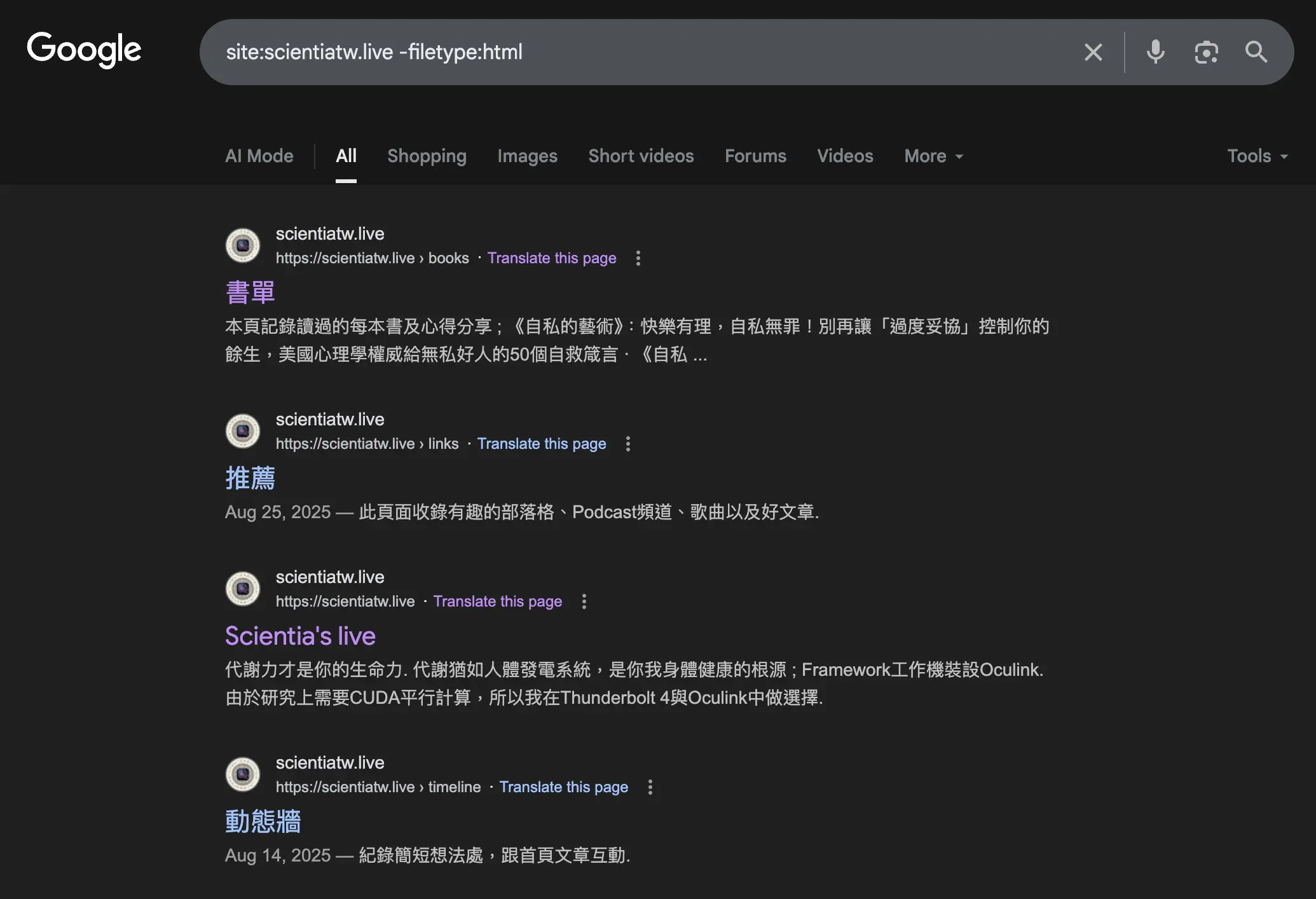Switch to AI Mode tab

tap(259, 156)
